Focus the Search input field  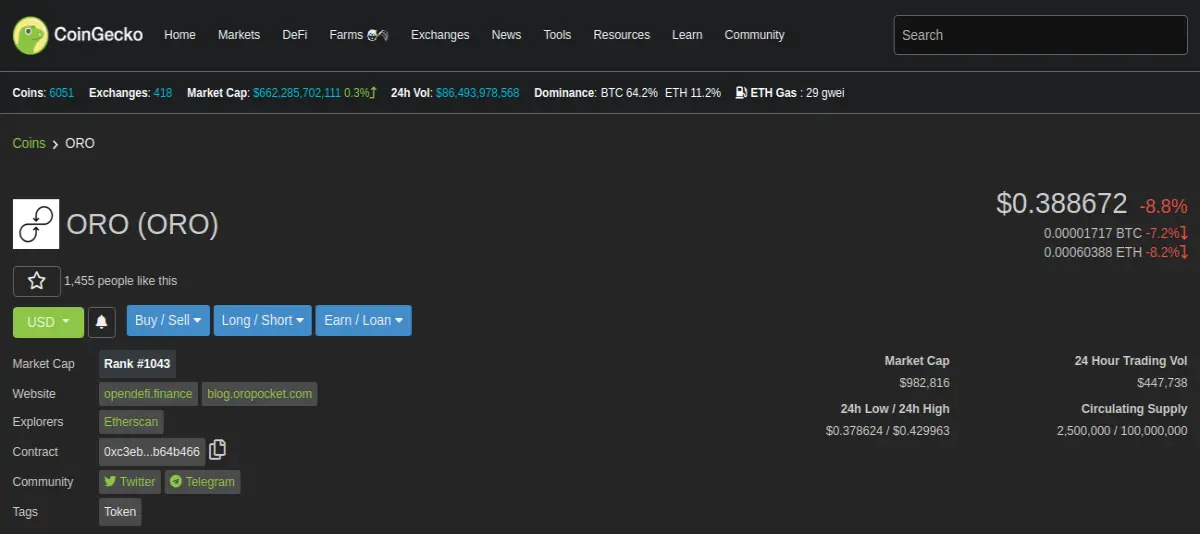point(1041,35)
